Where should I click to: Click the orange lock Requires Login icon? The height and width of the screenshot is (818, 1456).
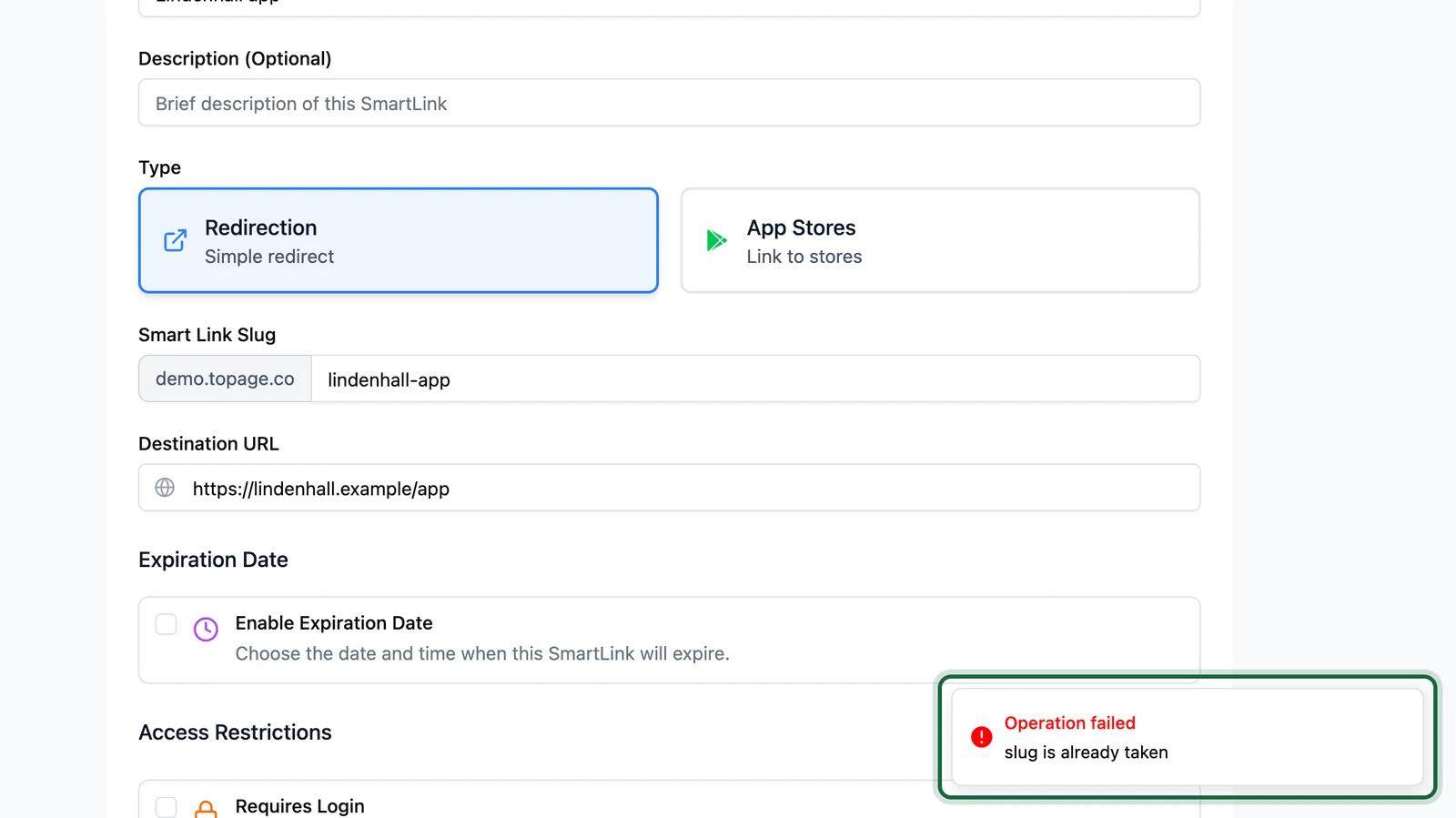tap(206, 809)
